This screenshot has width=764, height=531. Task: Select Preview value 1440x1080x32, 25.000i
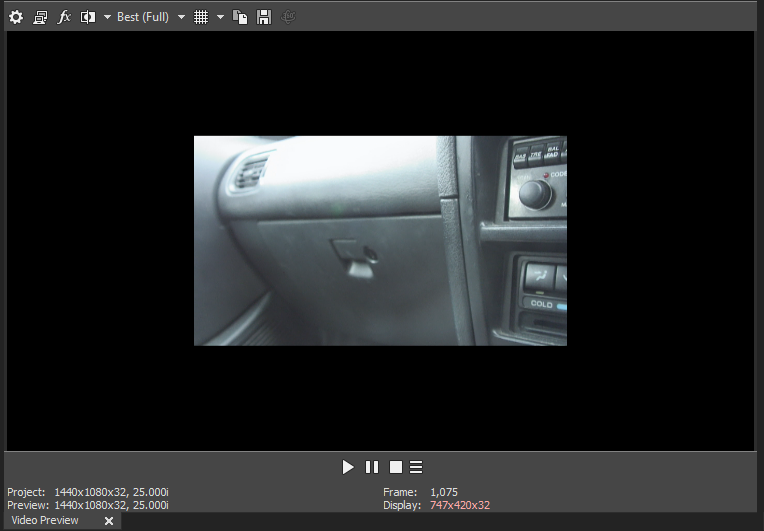click(111, 505)
